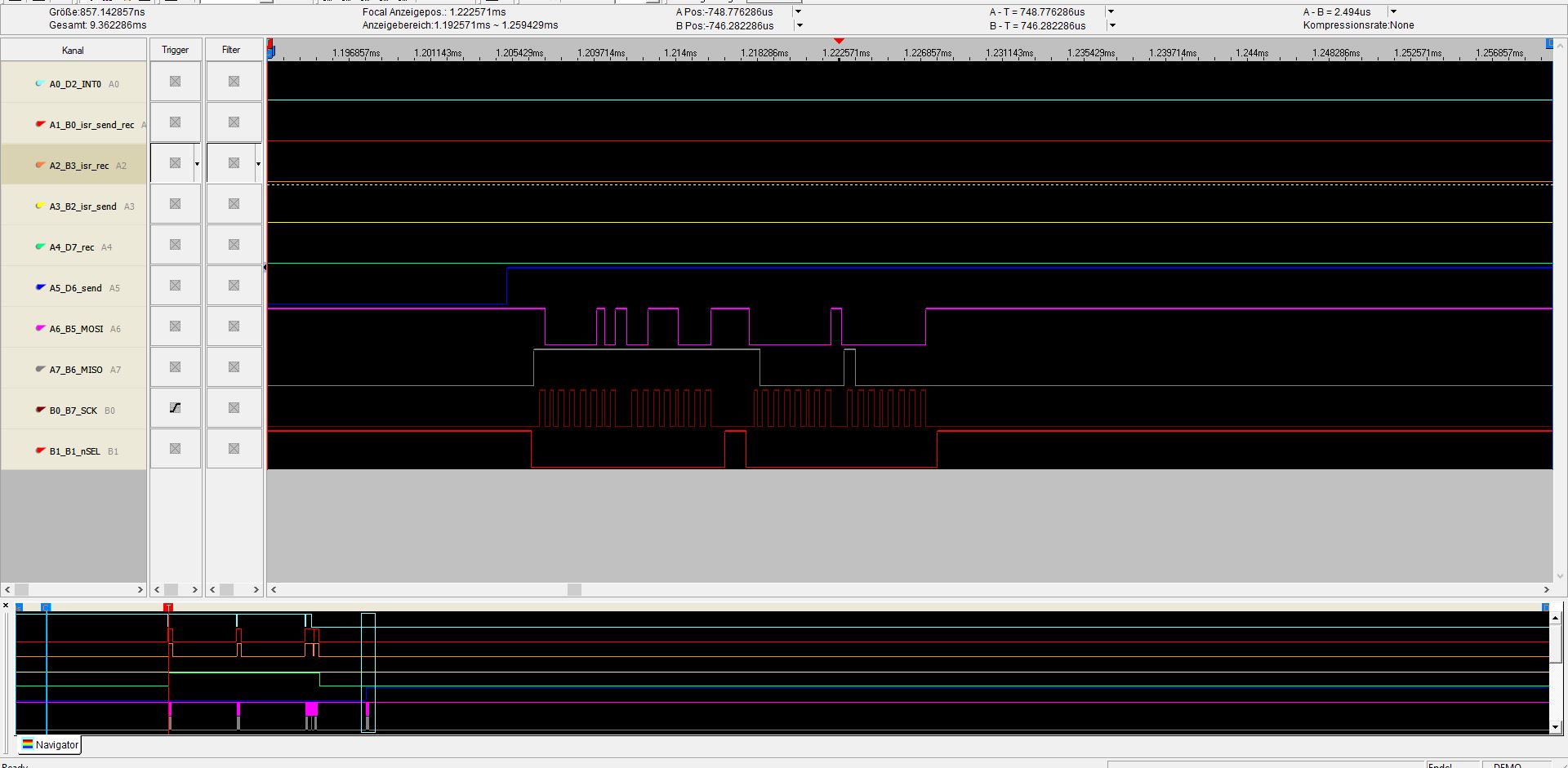Click the A6_B5_MOSI channel color icon
The height and width of the screenshot is (768, 1568).
[x=39, y=328]
